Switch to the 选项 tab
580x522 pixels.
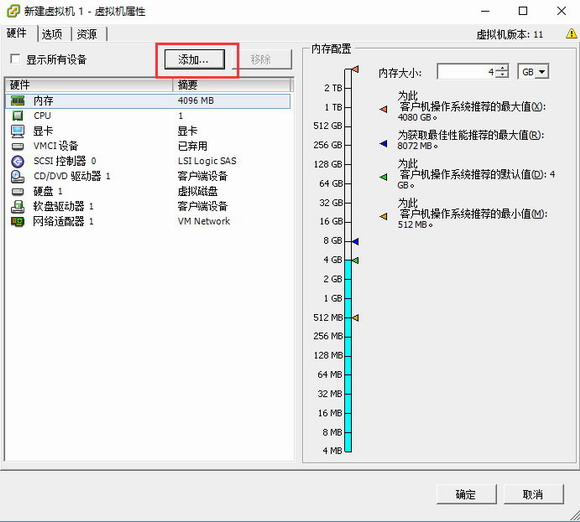[x=52, y=34]
